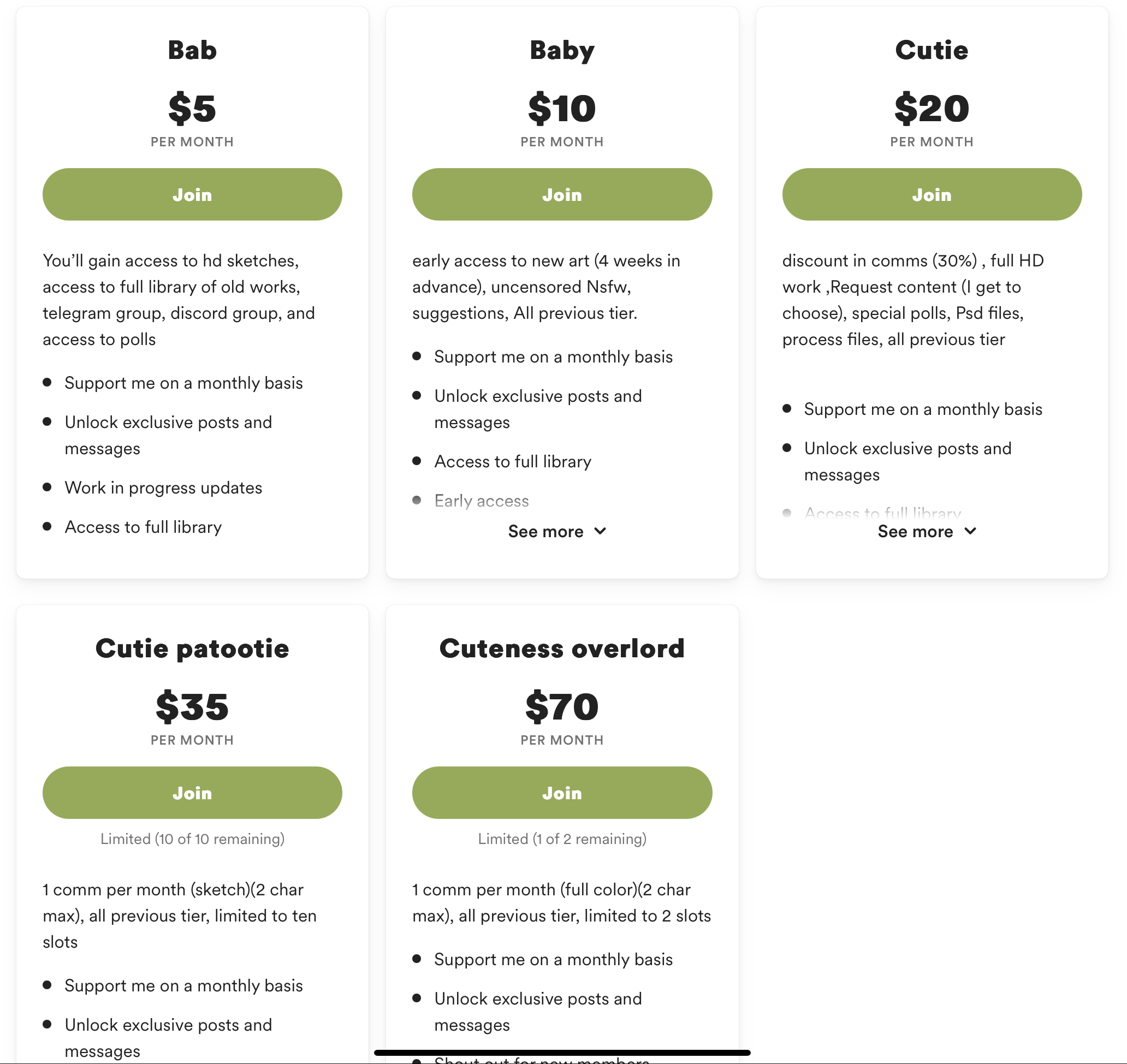Expand See more in Baby tier
1127x1064 pixels.
[545, 531]
